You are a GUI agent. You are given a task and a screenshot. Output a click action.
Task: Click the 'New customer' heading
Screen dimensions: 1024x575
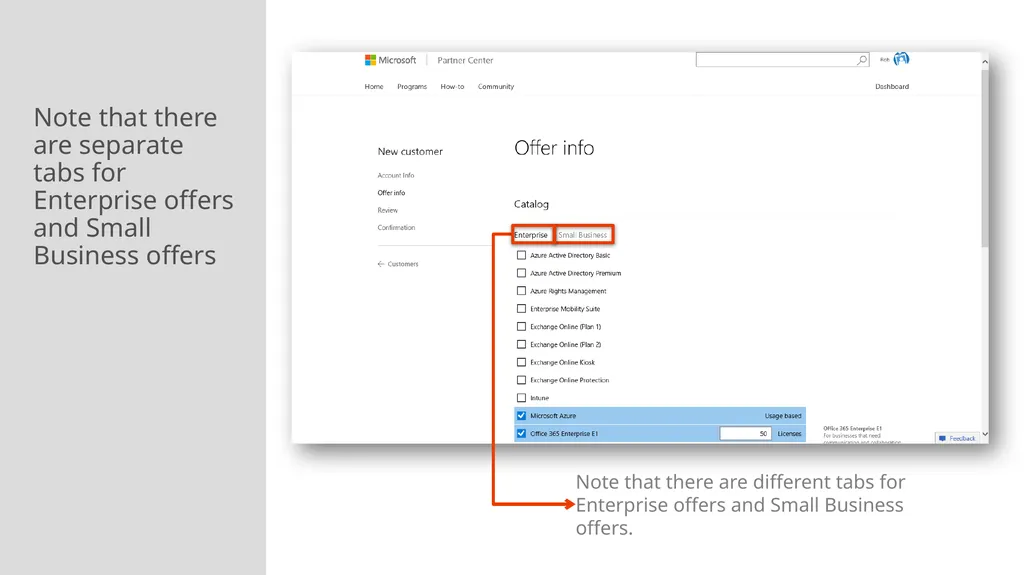click(x=410, y=152)
